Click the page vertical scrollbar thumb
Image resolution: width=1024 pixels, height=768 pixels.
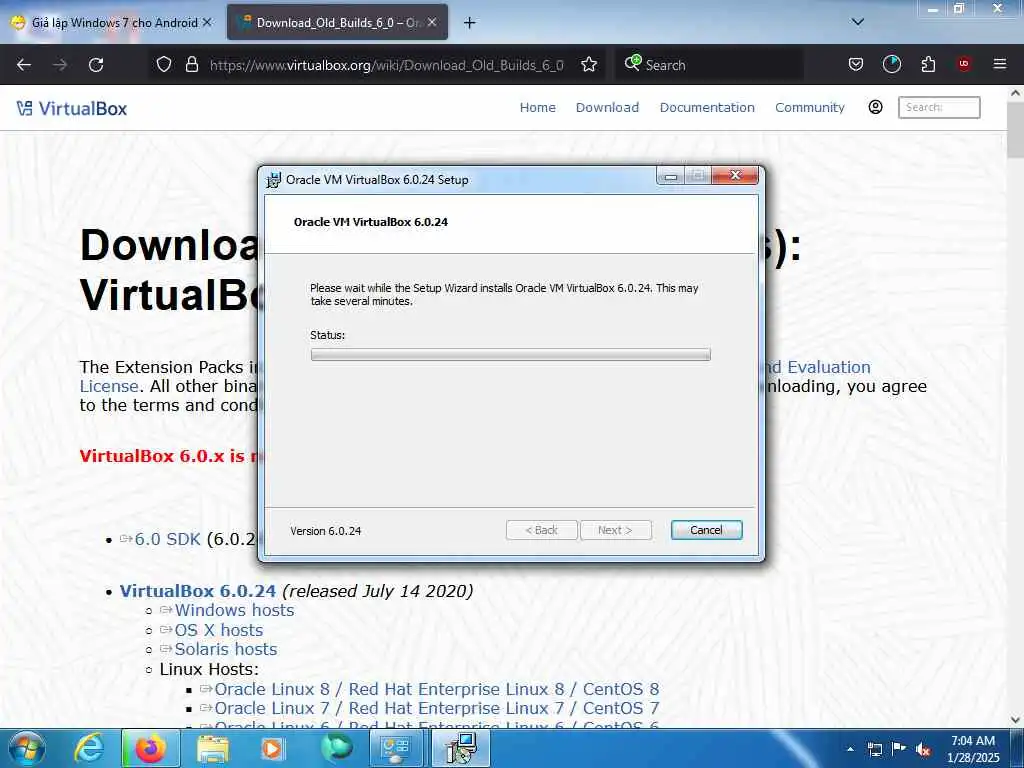(x=1016, y=130)
